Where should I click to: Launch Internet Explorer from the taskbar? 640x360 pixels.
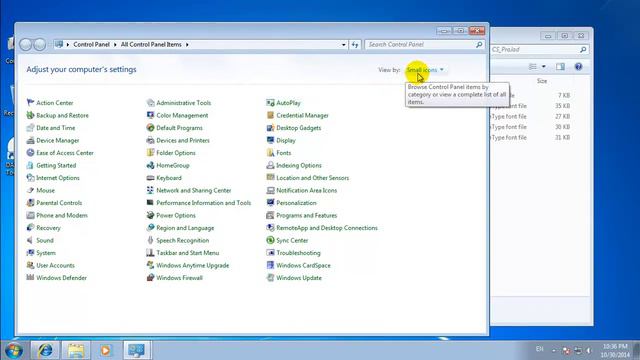45,350
